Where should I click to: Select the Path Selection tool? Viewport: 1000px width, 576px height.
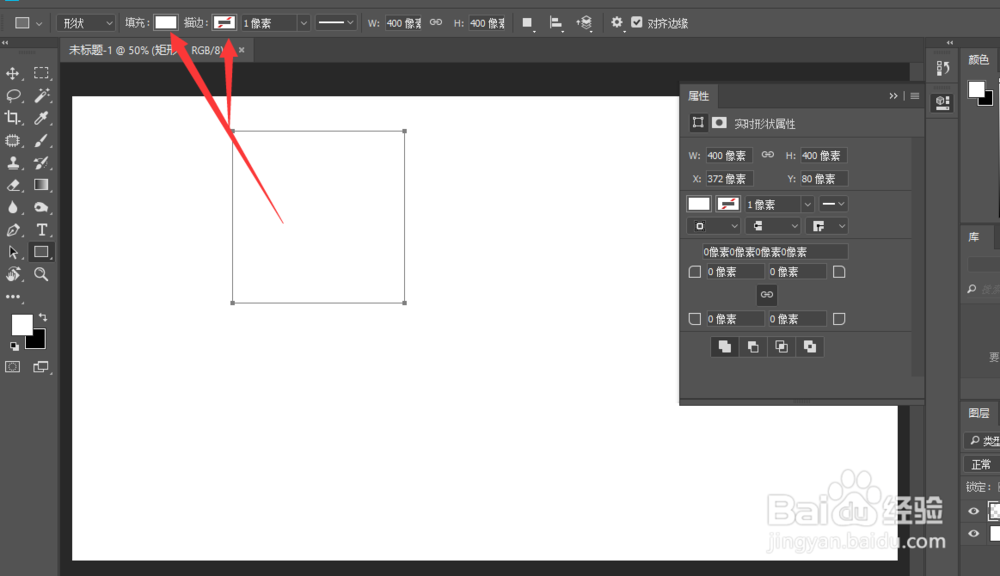coord(12,252)
